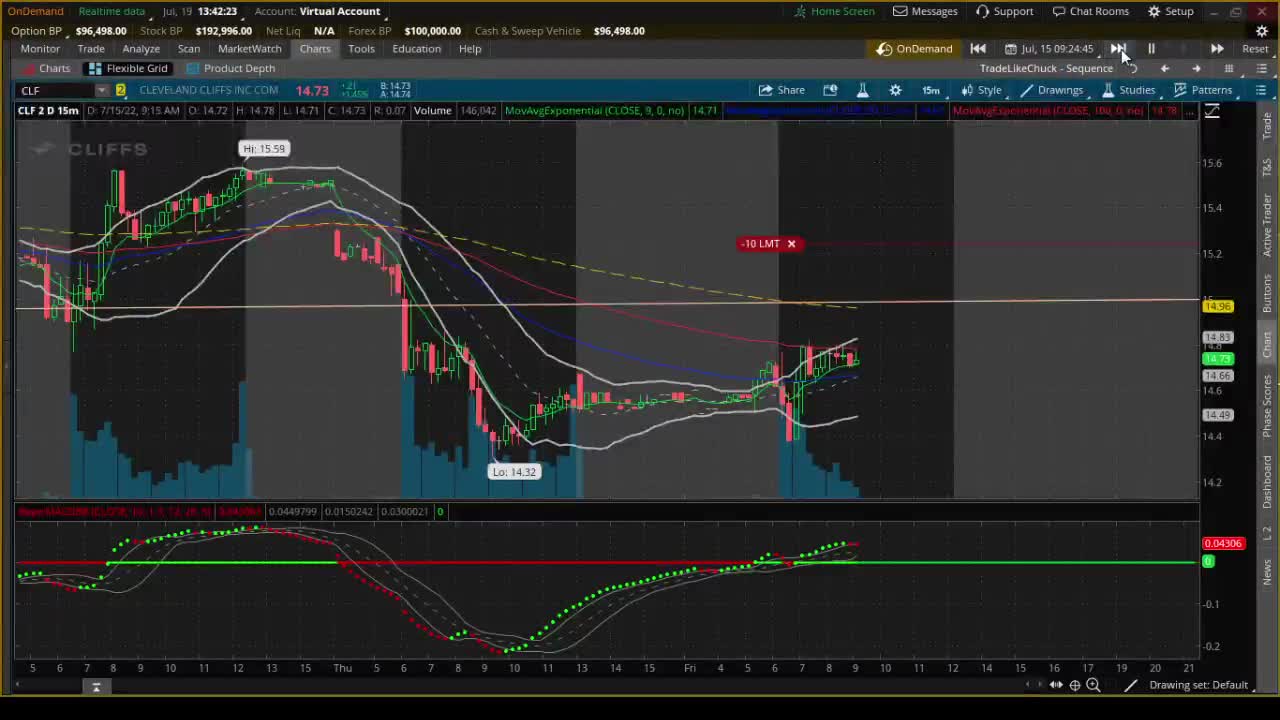Cancel the -10 LMT order with X
This screenshot has height=720, width=1280.
(x=791, y=244)
